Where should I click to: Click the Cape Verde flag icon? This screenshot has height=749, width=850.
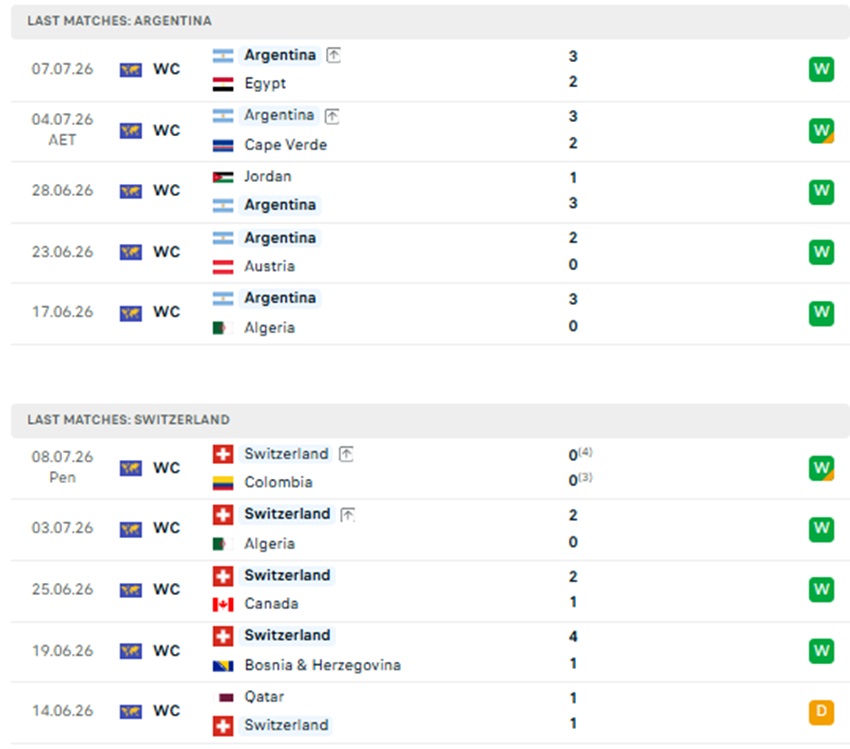[223, 145]
